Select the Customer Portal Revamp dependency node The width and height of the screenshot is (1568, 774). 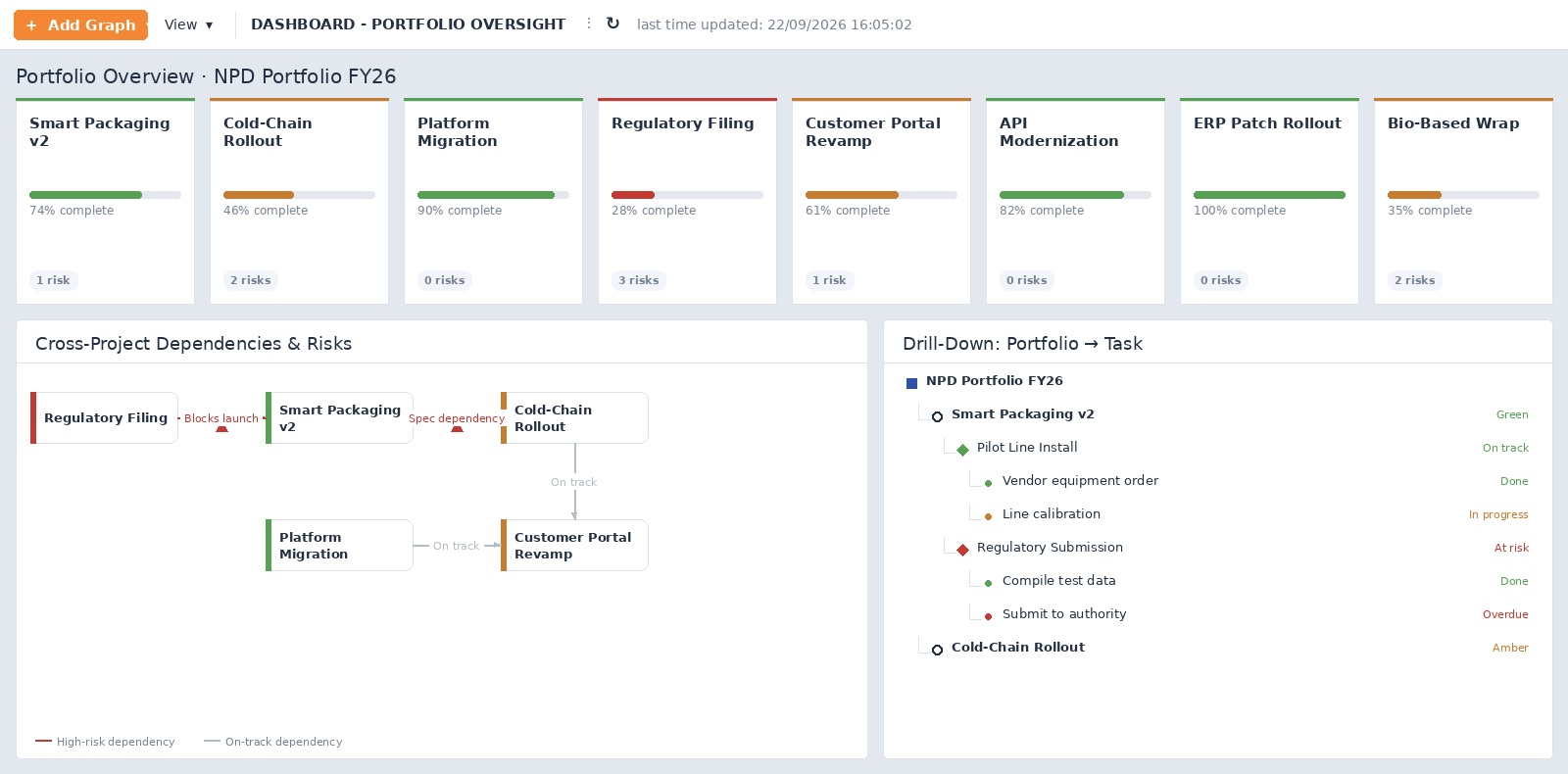(574, 545)
